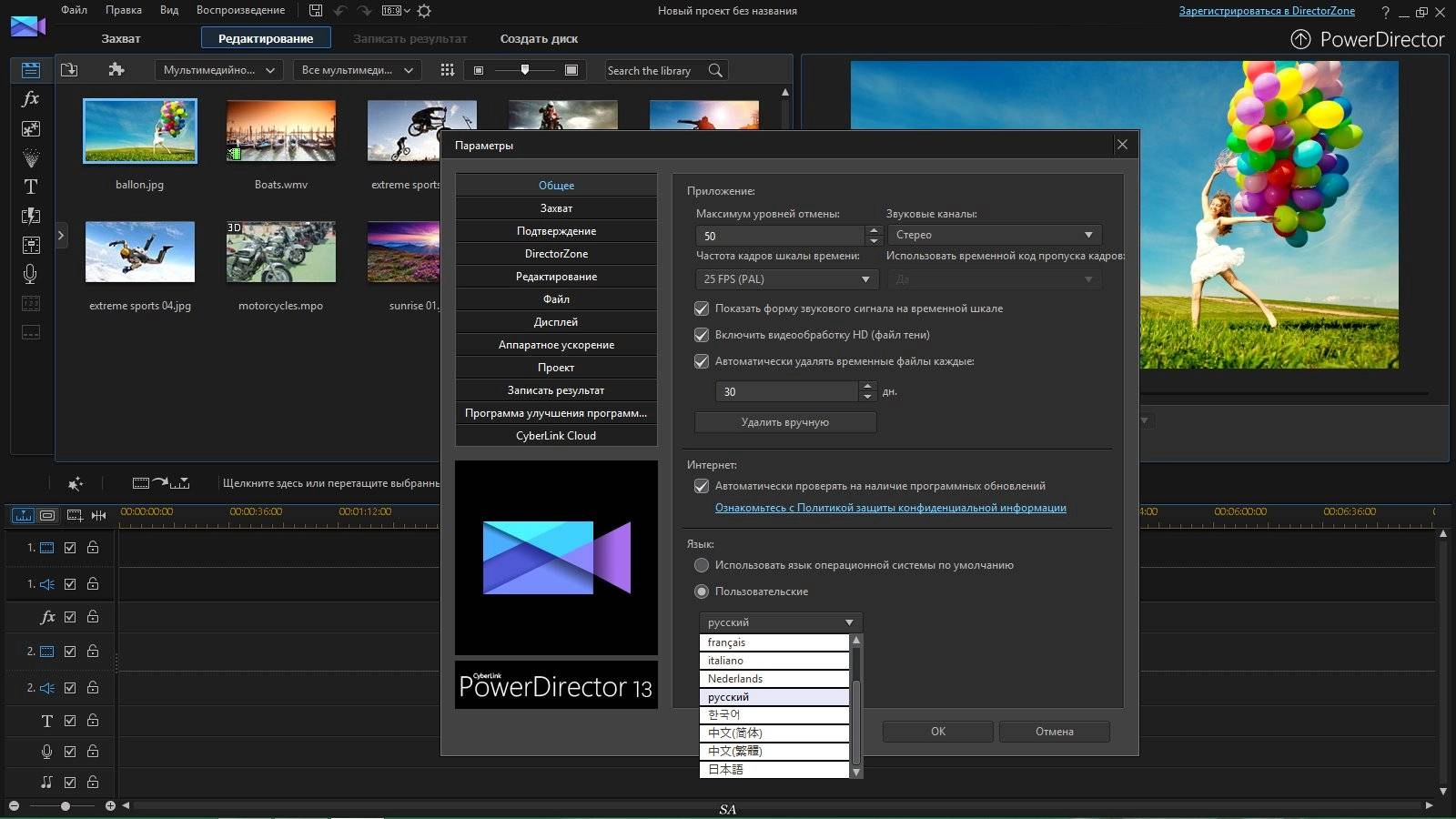Image resolution: width=1456 pixels, height=819 pixels.
Task: Click the Удалить вручную button
Action: click(785, 422)
